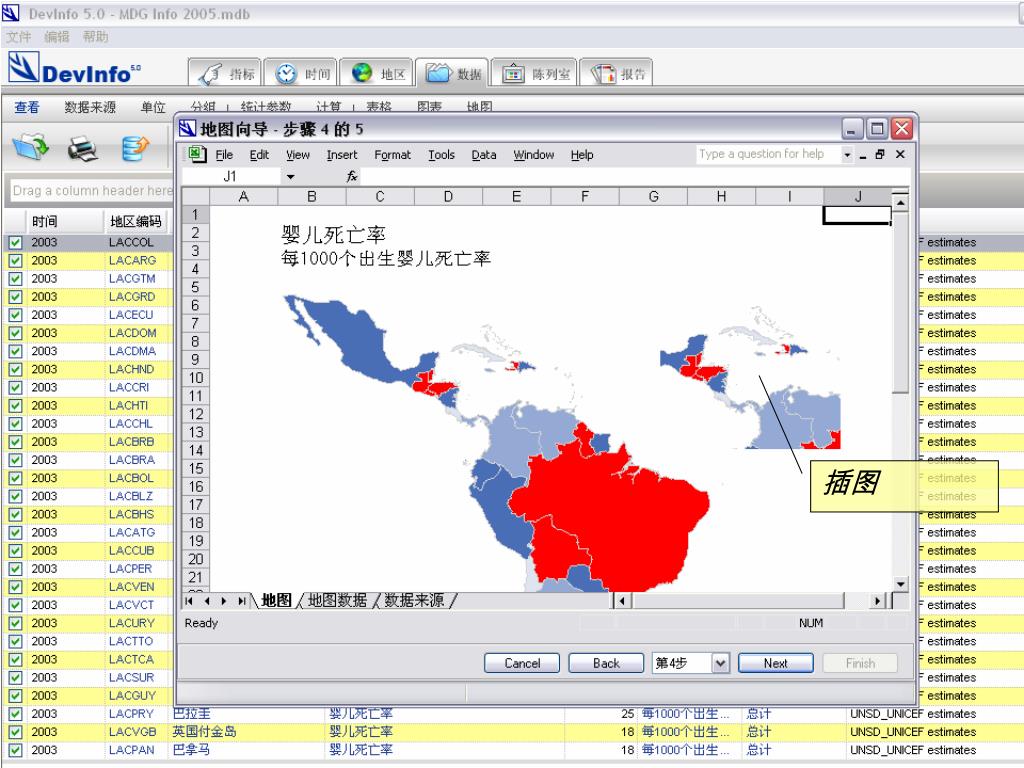Uncheck the LACARG row checkbox
The width and height of the screenshot is (1024, 768).
(x=15, y=261)
